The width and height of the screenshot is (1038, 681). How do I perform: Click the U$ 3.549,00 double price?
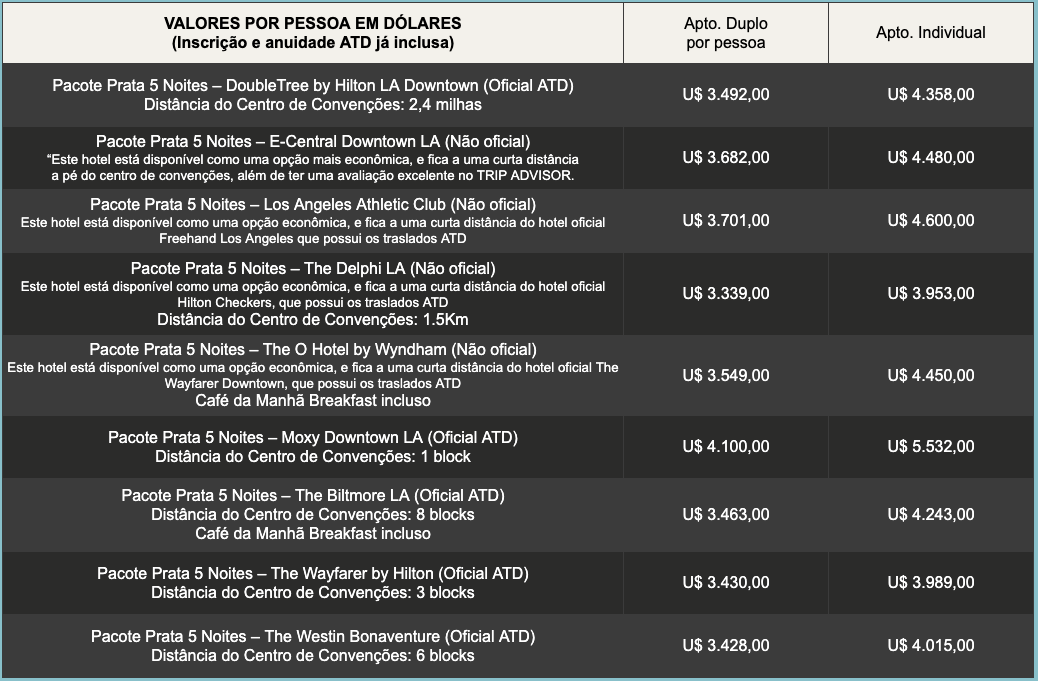click(x=726, y=375)
